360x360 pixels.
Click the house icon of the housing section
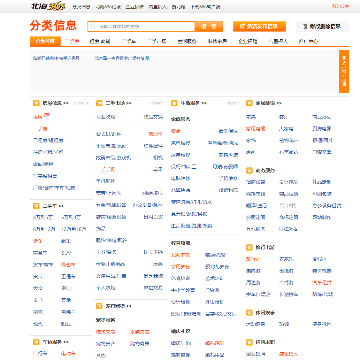coord(36,103)
